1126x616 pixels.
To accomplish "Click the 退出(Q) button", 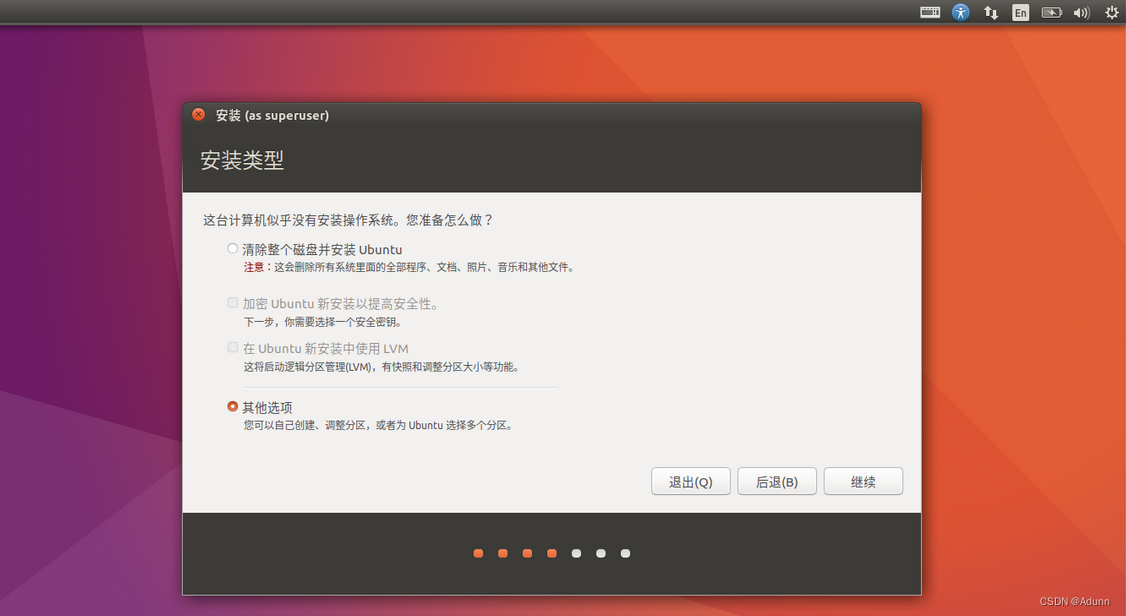I will (x=691, y=482).
